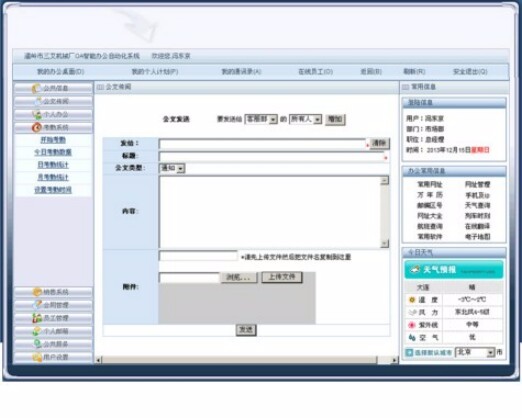Focus the 标题 title input field

271,156
